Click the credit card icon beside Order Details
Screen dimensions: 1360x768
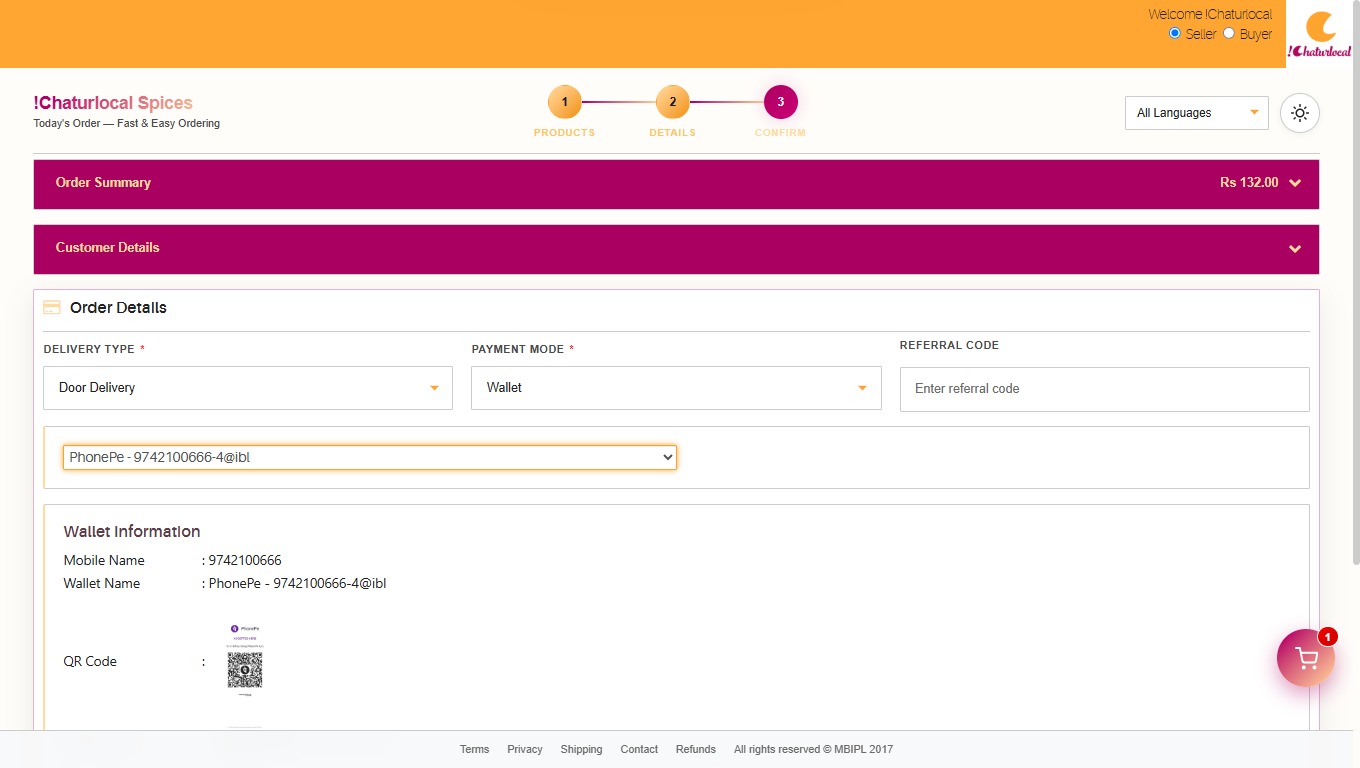pos(52,307)
